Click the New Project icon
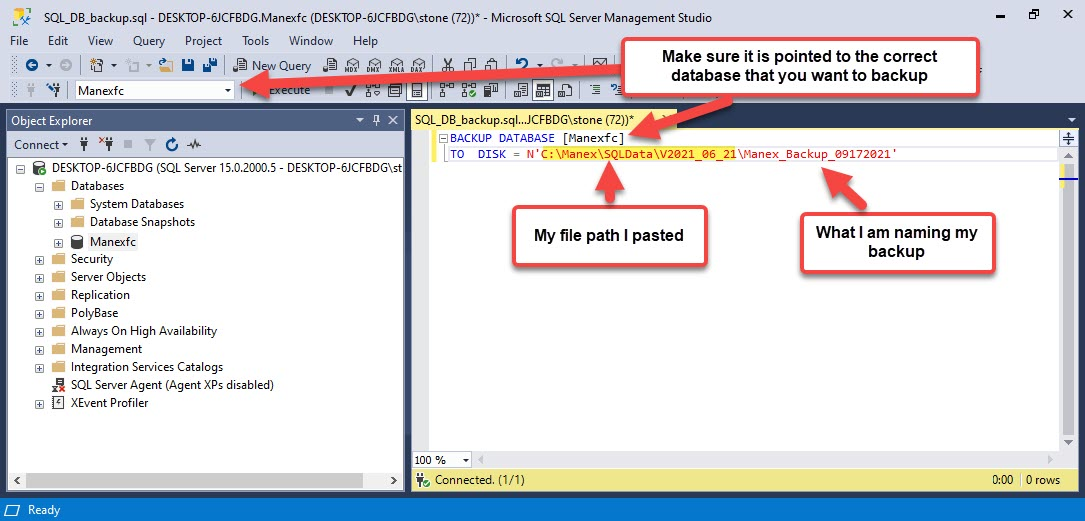Screen dimensions: 1085x521 click(96, 65)
